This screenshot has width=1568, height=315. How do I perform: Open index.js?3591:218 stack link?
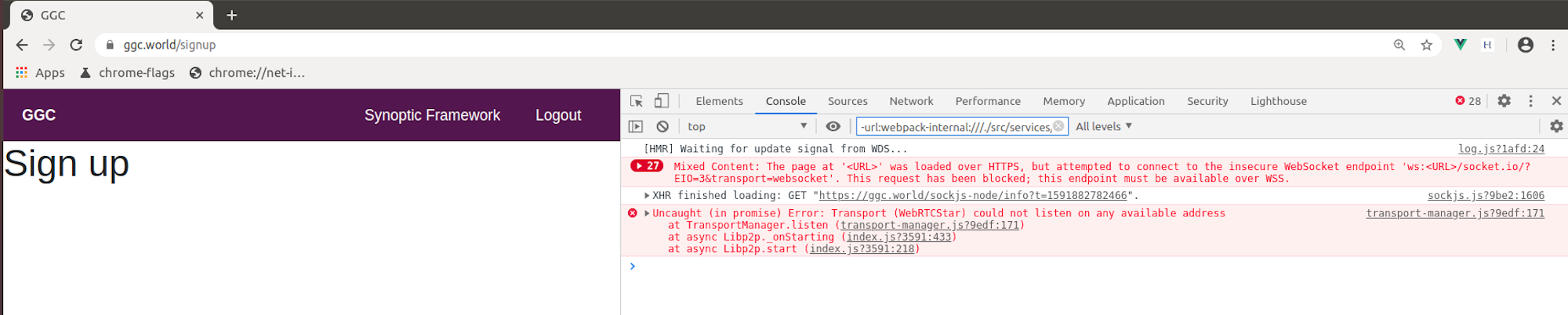point(862,249)
